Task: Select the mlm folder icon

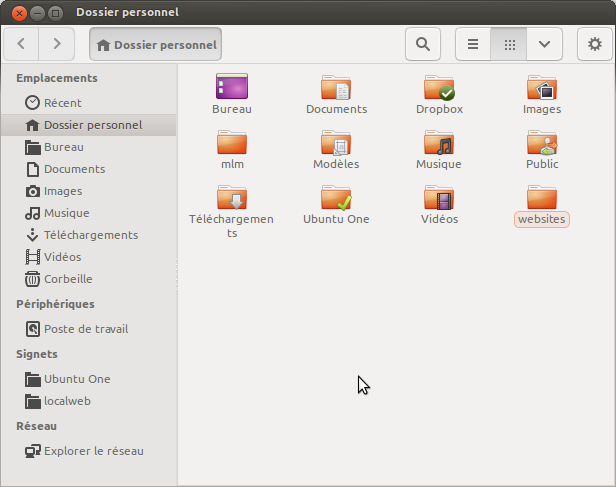Action: [x=232, y=142]
